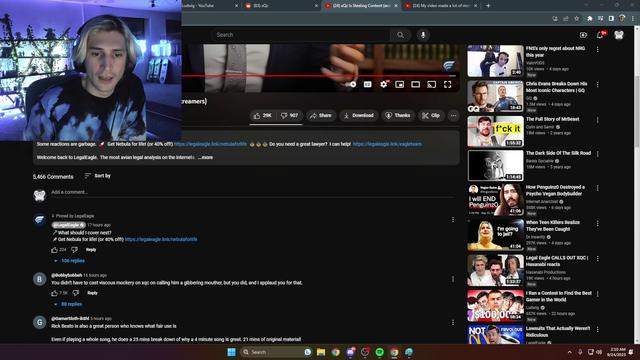Screen dimensions: 640x360
Task: Open the taskbar clock and date
Action: [616, 352]
